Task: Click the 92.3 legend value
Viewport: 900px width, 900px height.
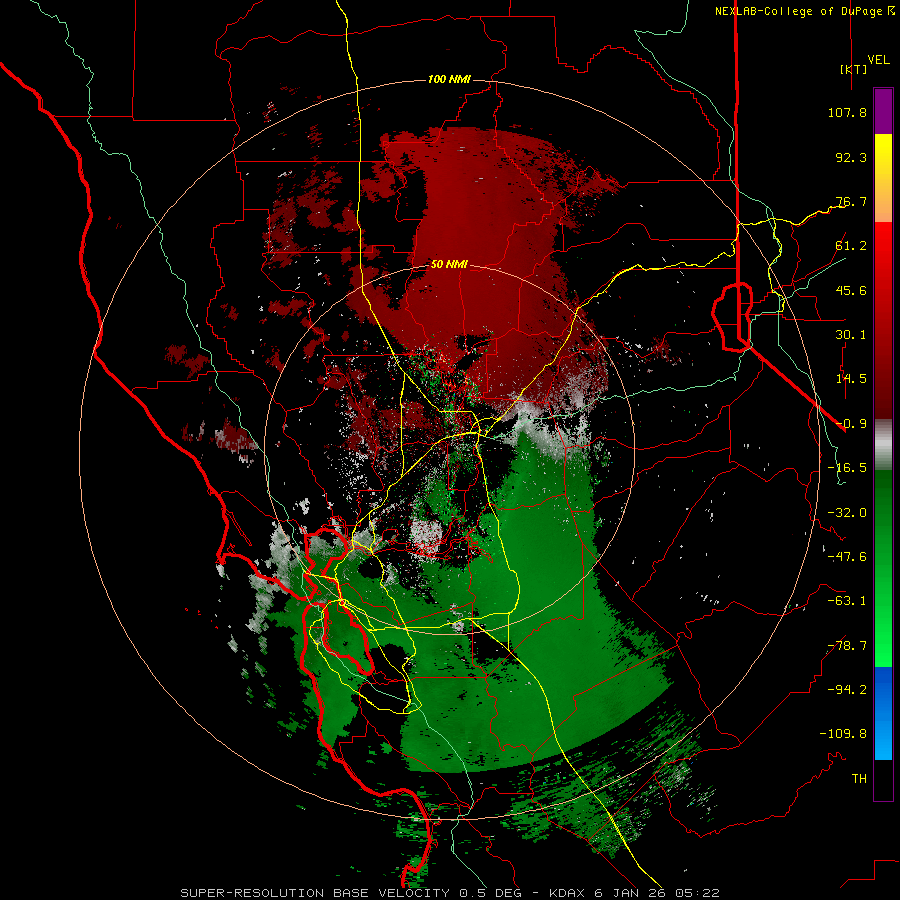Action: tap(851, 157)
